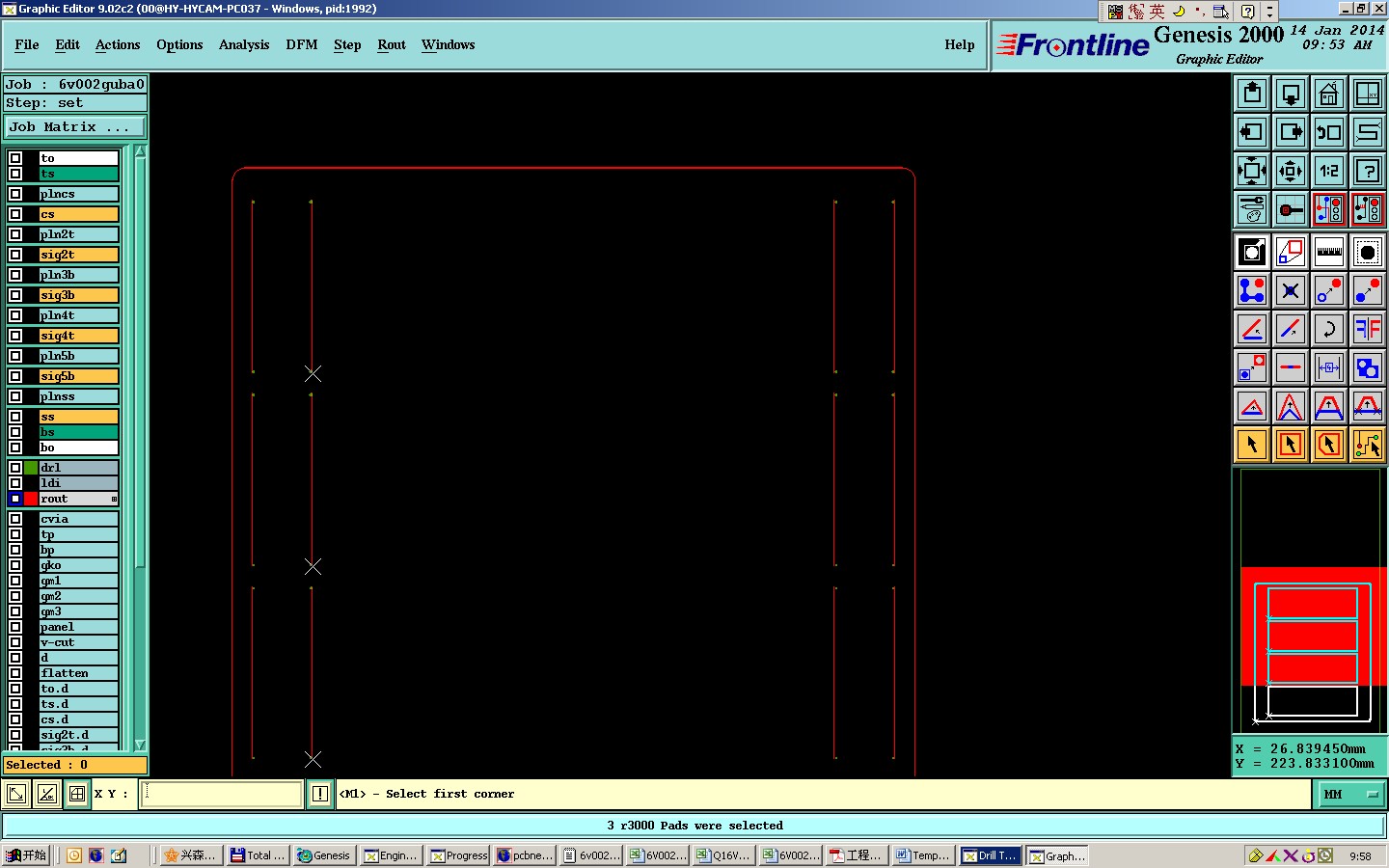Toggle checkbox for layer gko
The width and height of the screenshot is (1389, 868).
click(15, 565)
